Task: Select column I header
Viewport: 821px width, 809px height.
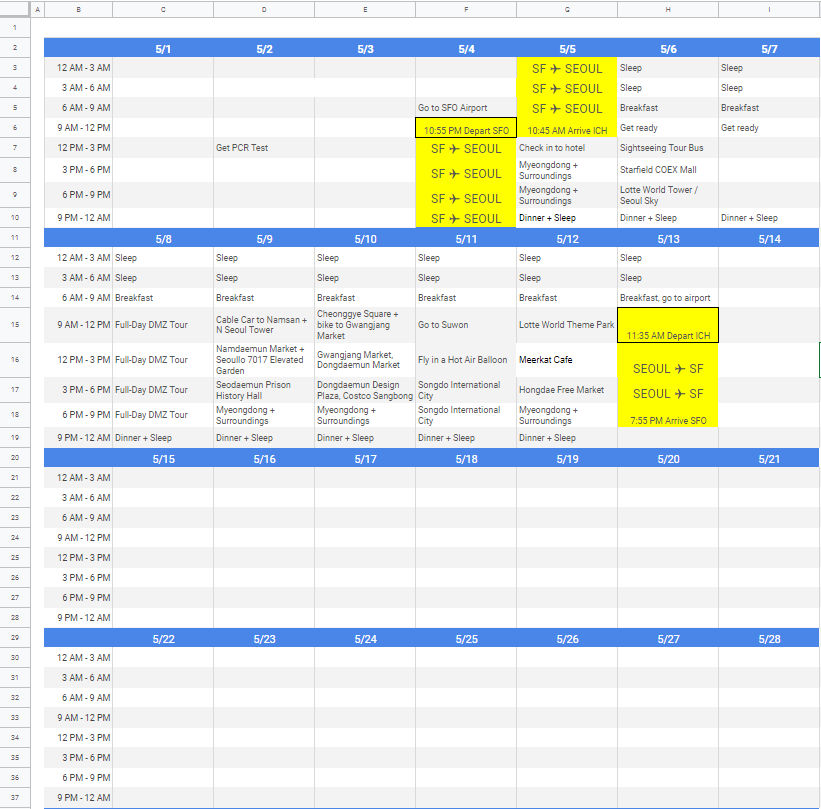Action: pyautogui.click(x=769, y=9)
